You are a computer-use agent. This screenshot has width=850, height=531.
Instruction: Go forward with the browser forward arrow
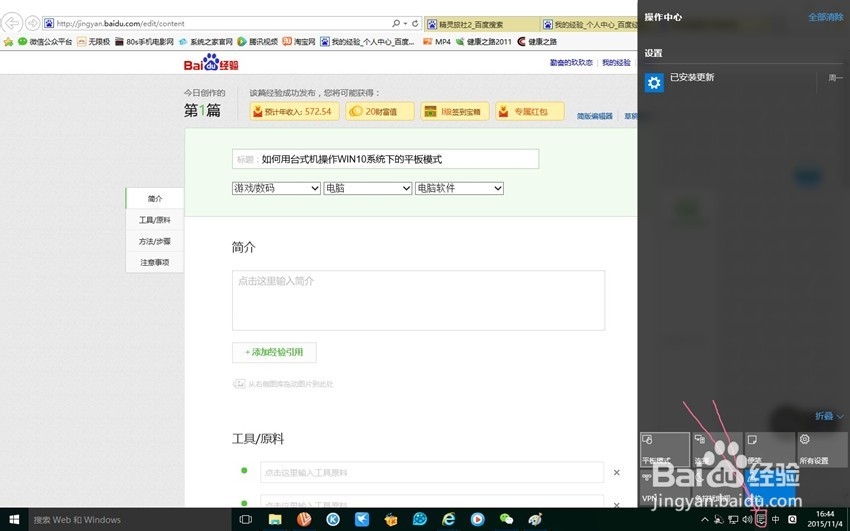33,23
